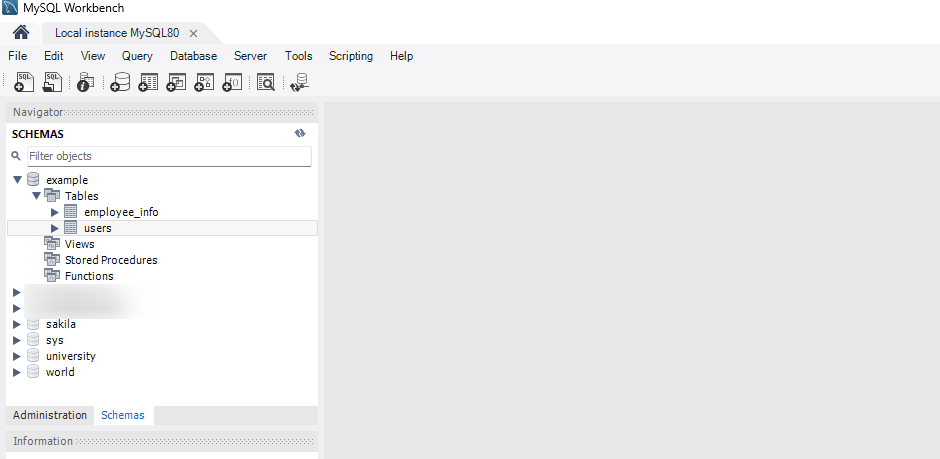Expand the world schema arrow
The width and height of the screenshot is (940, 459).
pyautogui.click(x=17, y=372)
